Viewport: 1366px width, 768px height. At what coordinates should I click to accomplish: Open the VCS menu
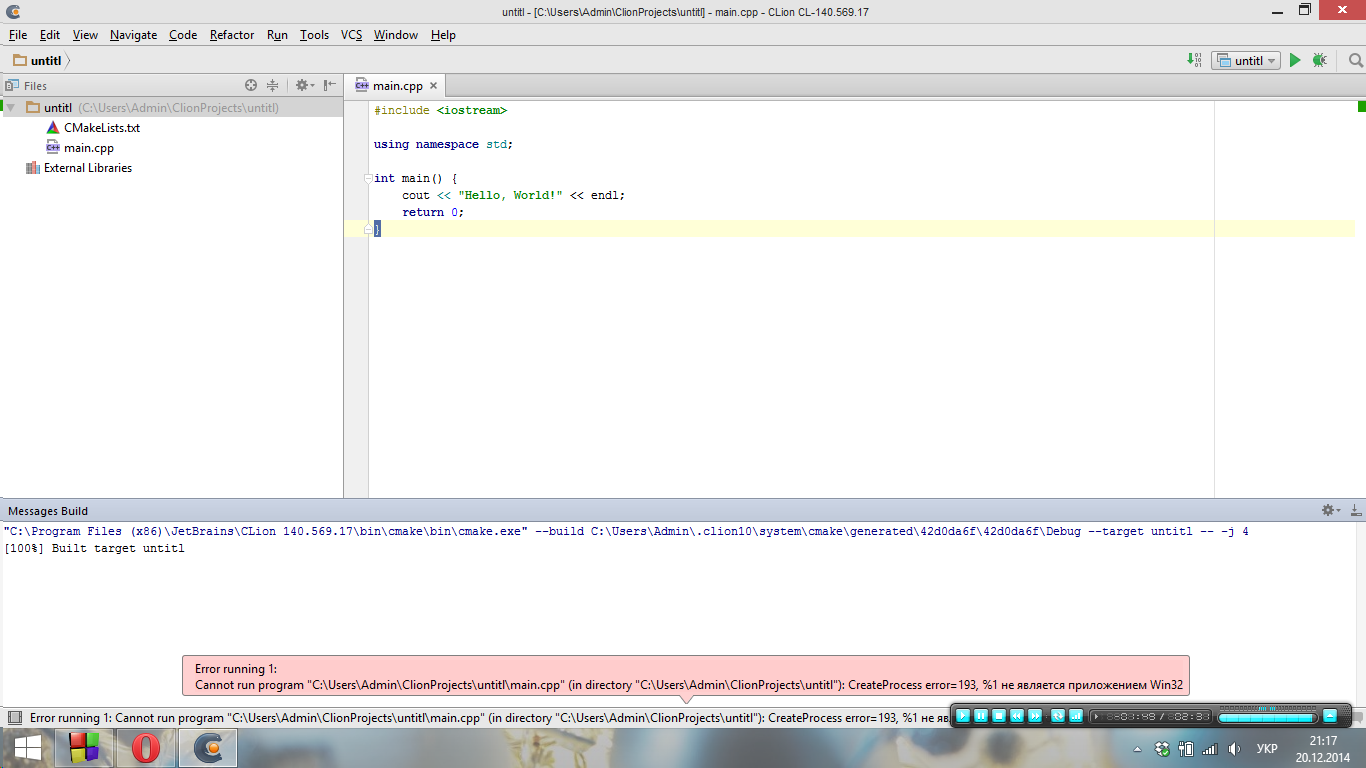click(351, 35)
